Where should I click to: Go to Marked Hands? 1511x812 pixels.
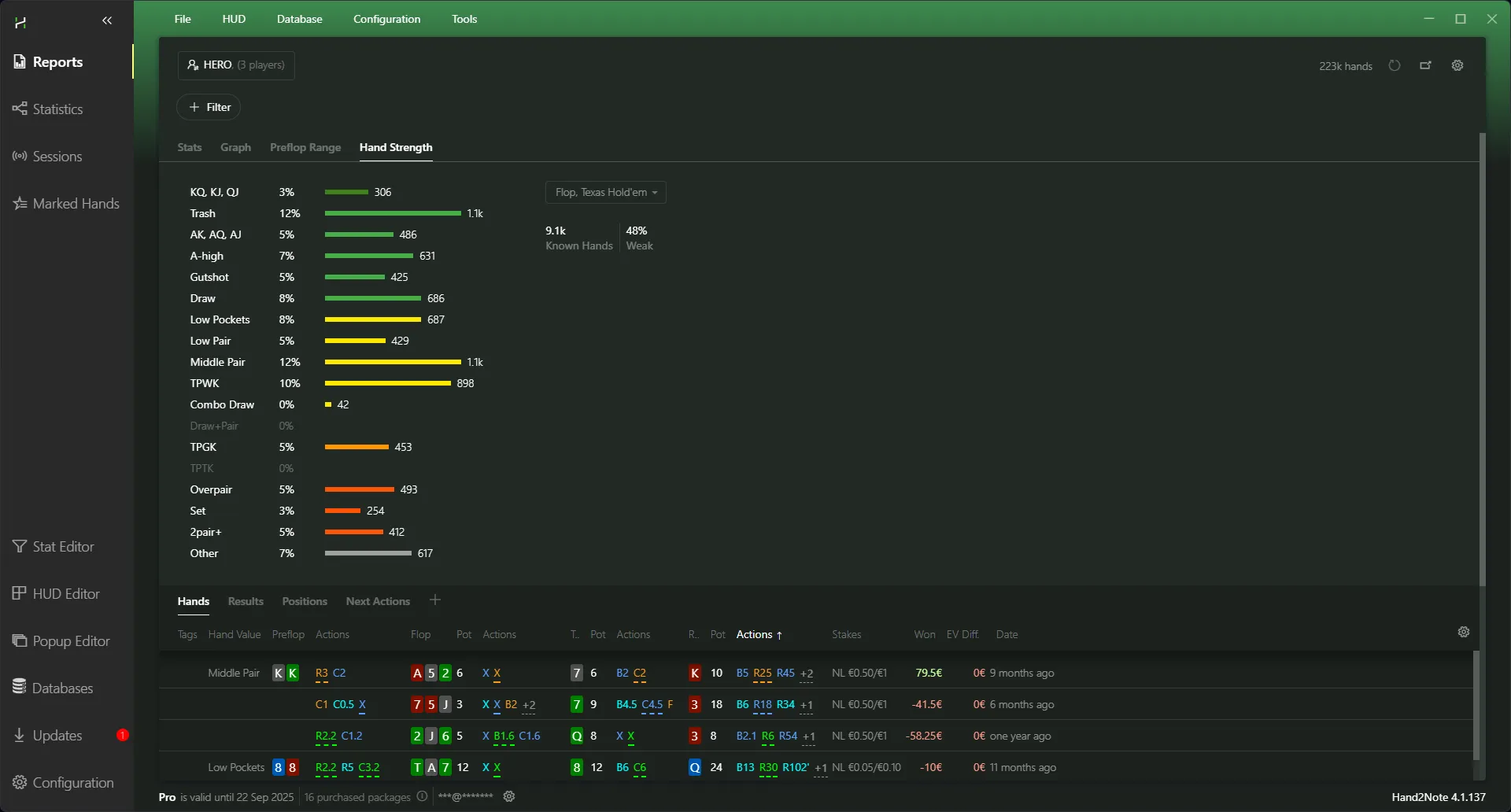[x=76, y=204]
